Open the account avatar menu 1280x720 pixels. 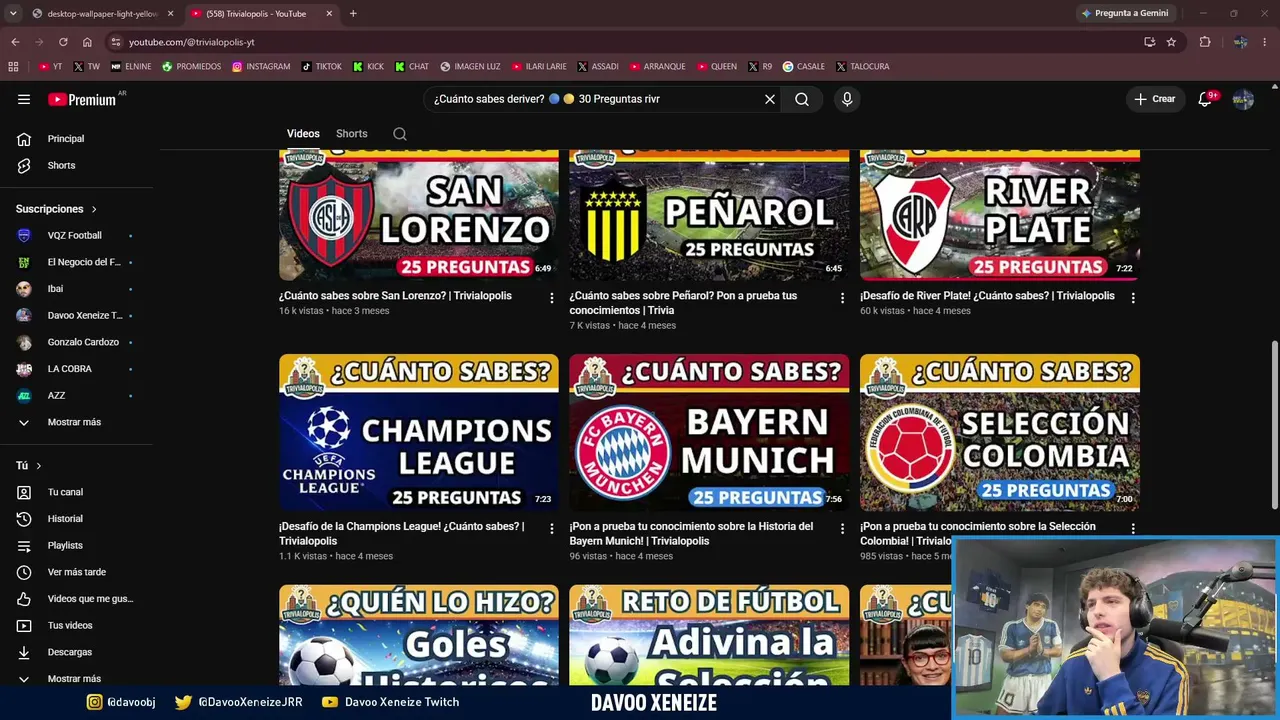(x=1243, y=99)
